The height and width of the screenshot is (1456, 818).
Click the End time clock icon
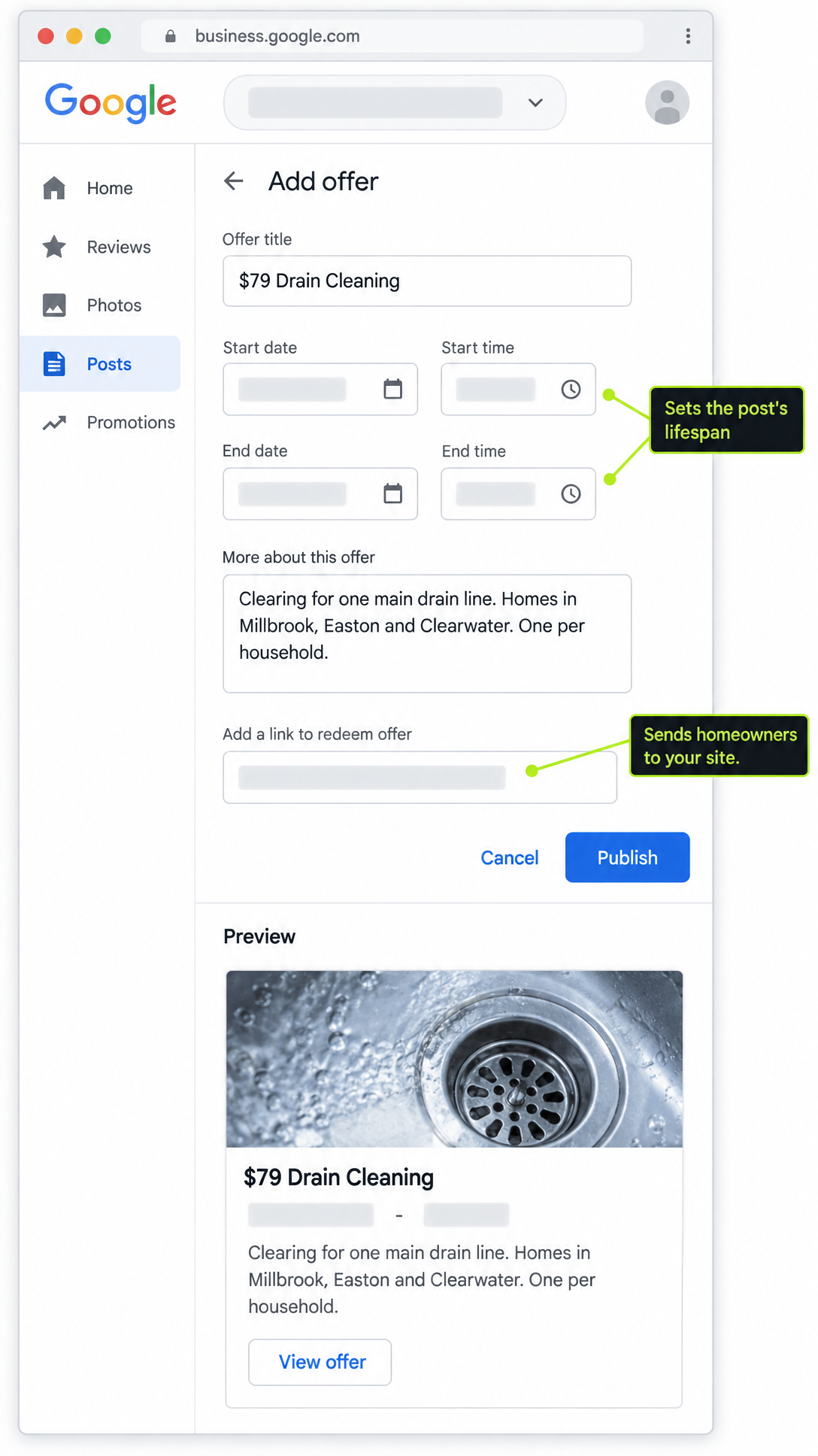coord(571,493)
